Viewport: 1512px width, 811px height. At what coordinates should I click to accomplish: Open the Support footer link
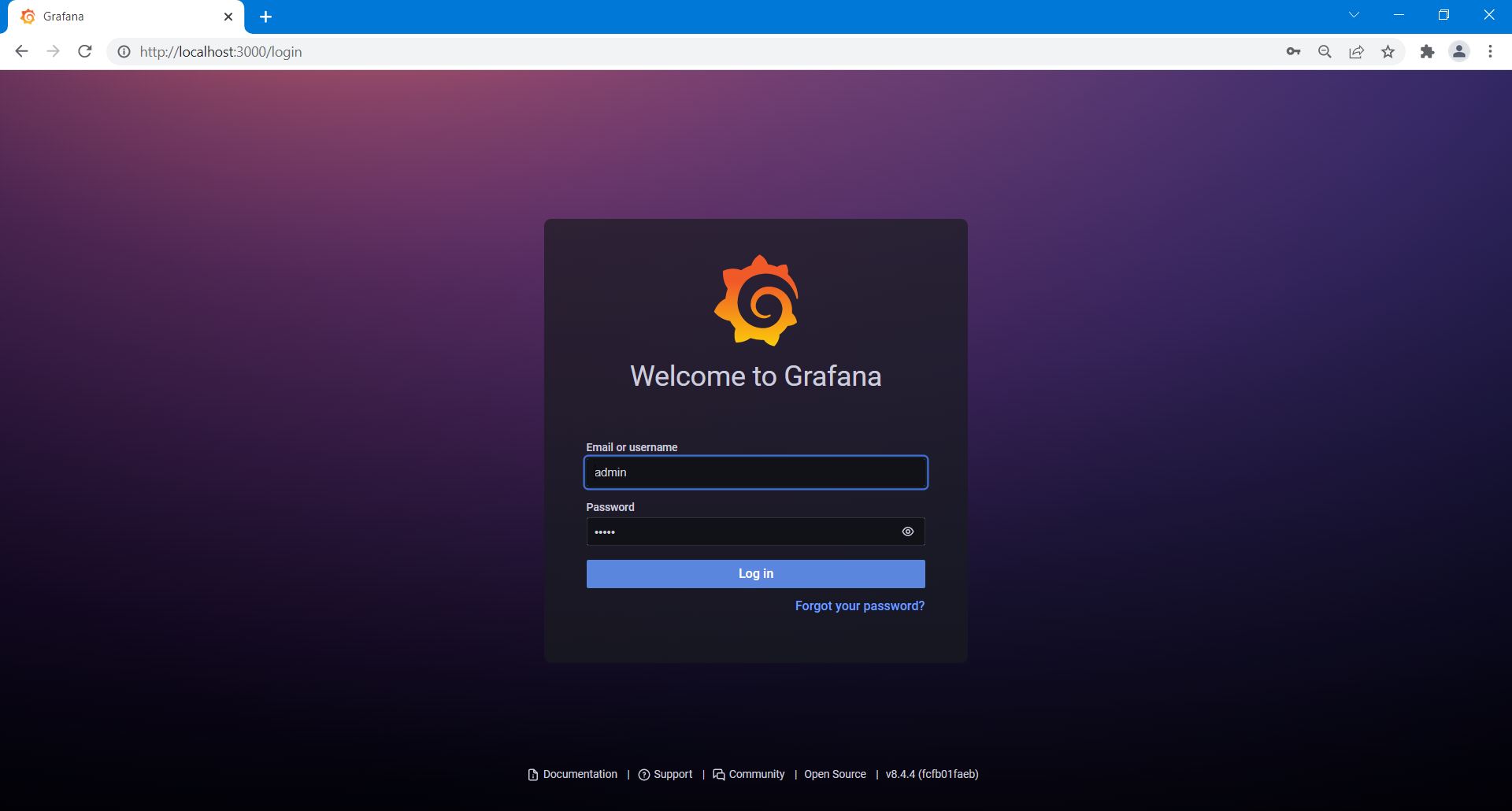[665, 774]
